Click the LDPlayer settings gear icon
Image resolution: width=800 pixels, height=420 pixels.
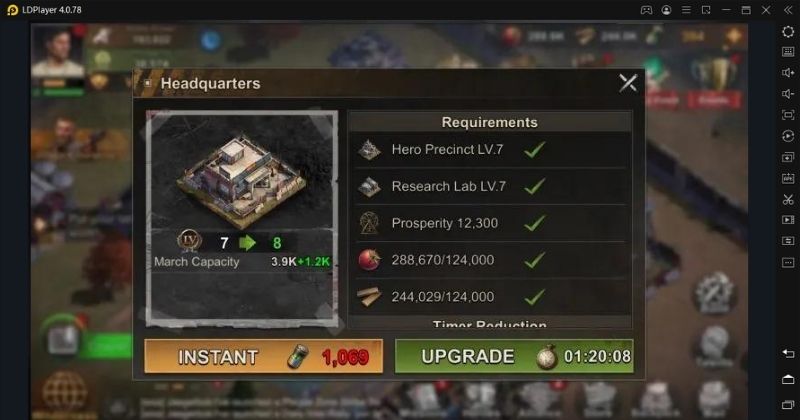pos(788,32)
